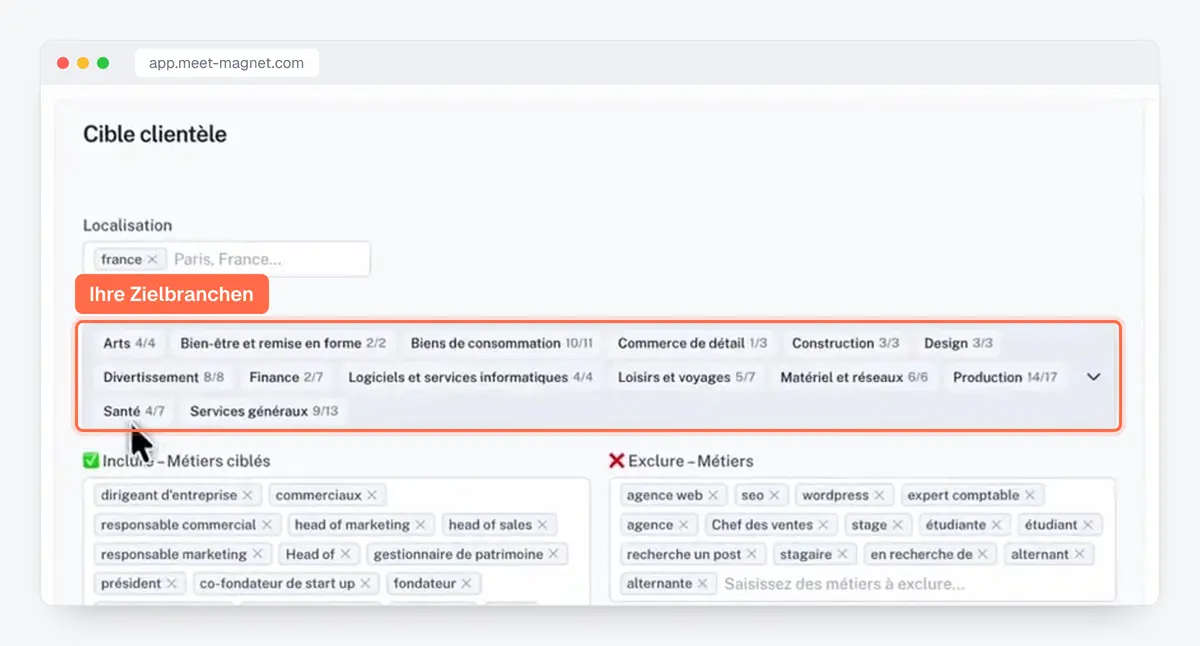Viewport: 1200px width, 646px height.
Task: Select 'Matériel et réseaux 6/6' chip
Action: point(854,377)
